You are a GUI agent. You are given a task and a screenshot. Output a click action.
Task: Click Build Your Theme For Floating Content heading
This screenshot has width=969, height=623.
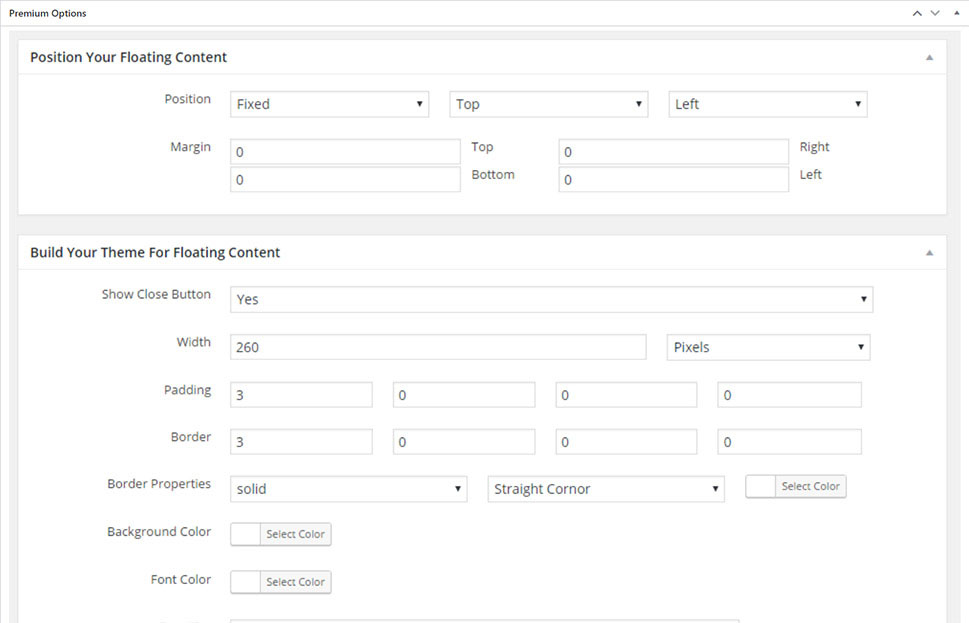(155, 253)
